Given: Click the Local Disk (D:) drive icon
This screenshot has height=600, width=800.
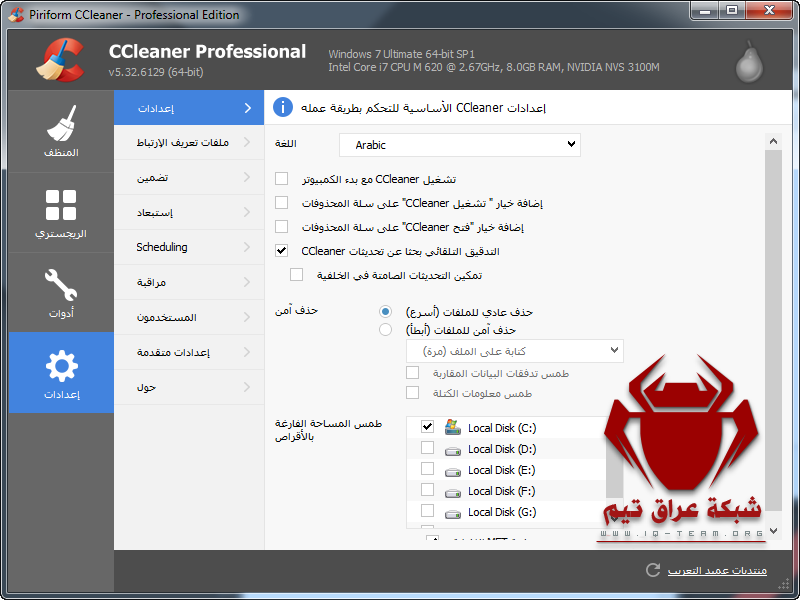Looking at the screenshot, I should pos(453,451).
